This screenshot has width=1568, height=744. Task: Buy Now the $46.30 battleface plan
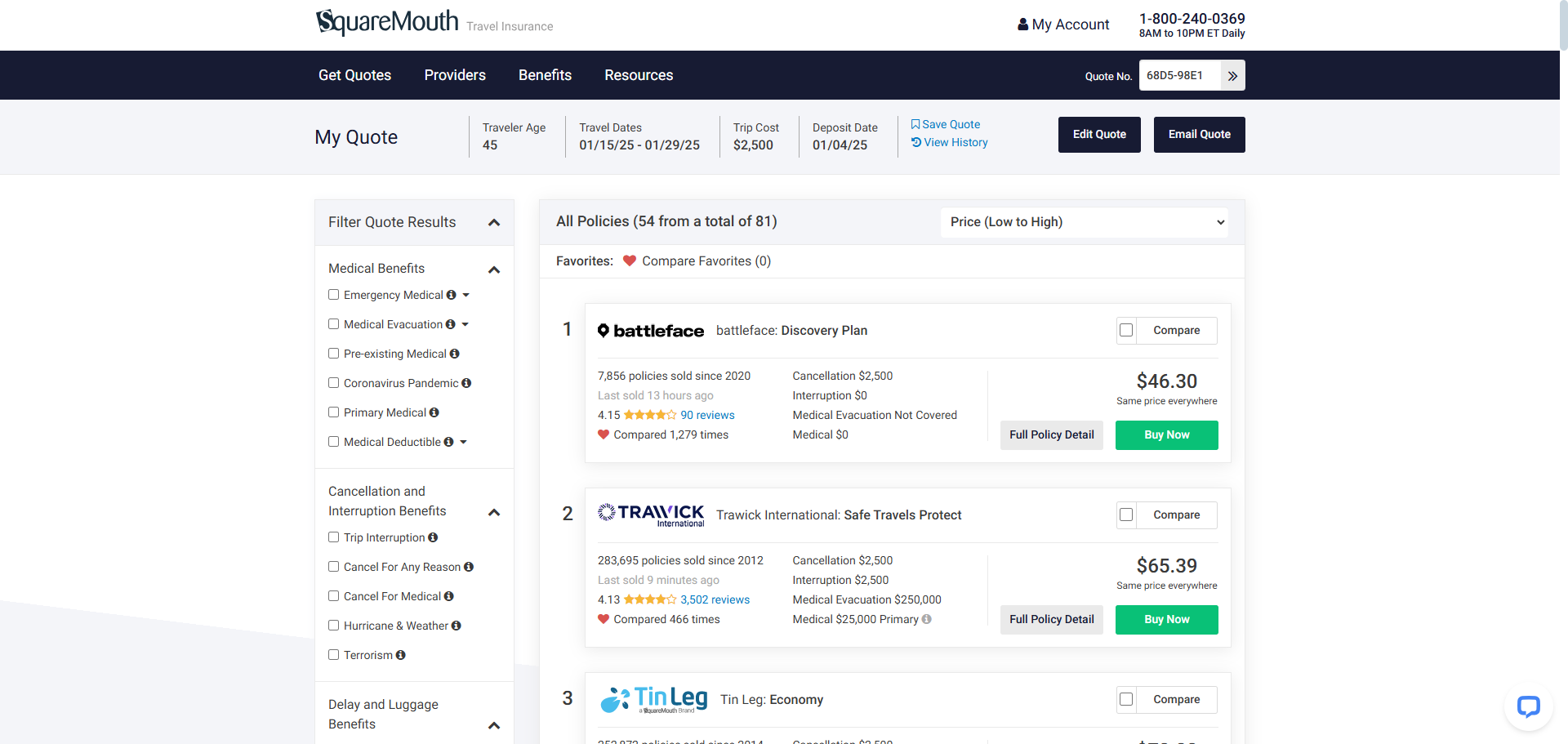coord(1166,435)
